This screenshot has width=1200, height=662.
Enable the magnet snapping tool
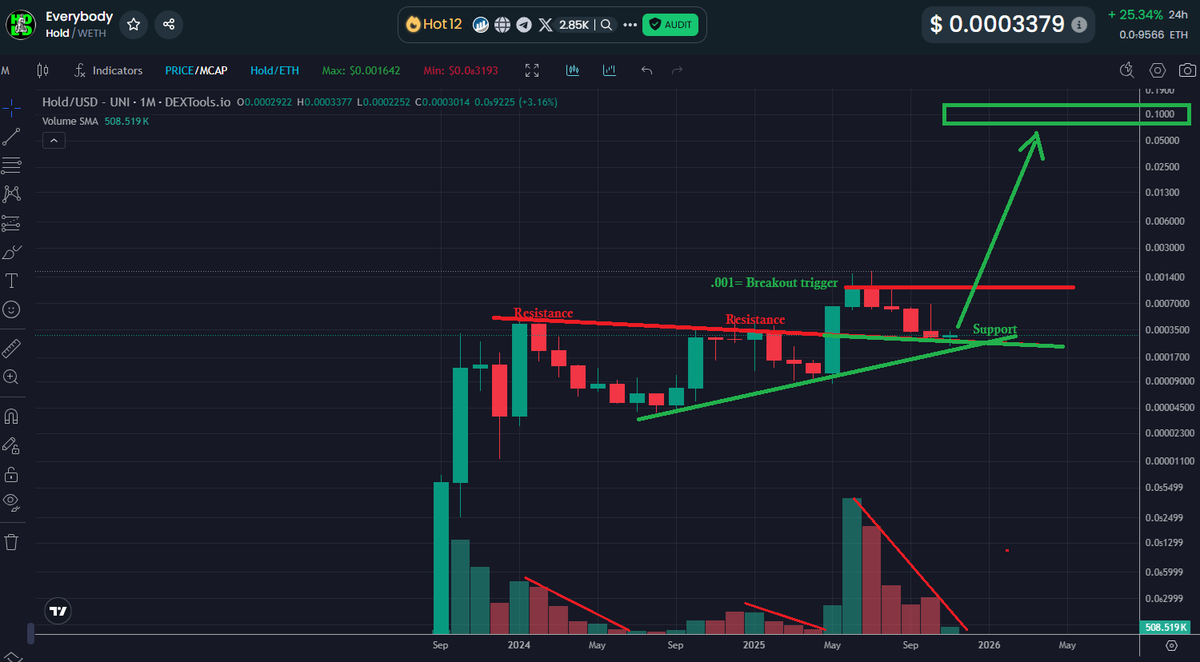coord(12,416)
